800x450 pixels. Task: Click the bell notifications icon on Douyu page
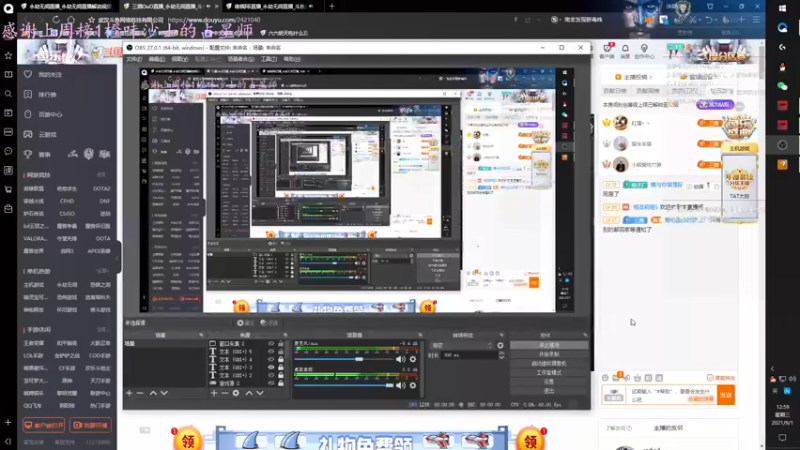point(625,48)
